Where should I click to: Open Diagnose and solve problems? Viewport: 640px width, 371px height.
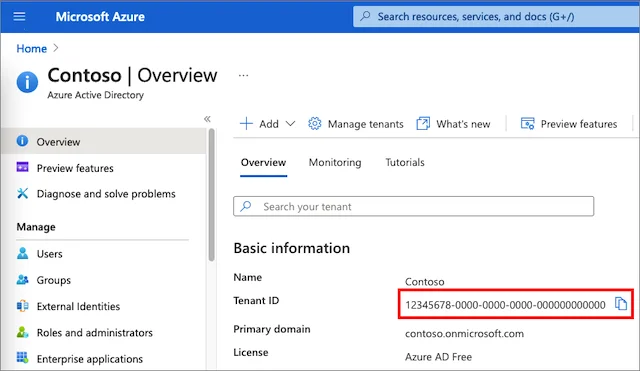click(x=106, y=194)
